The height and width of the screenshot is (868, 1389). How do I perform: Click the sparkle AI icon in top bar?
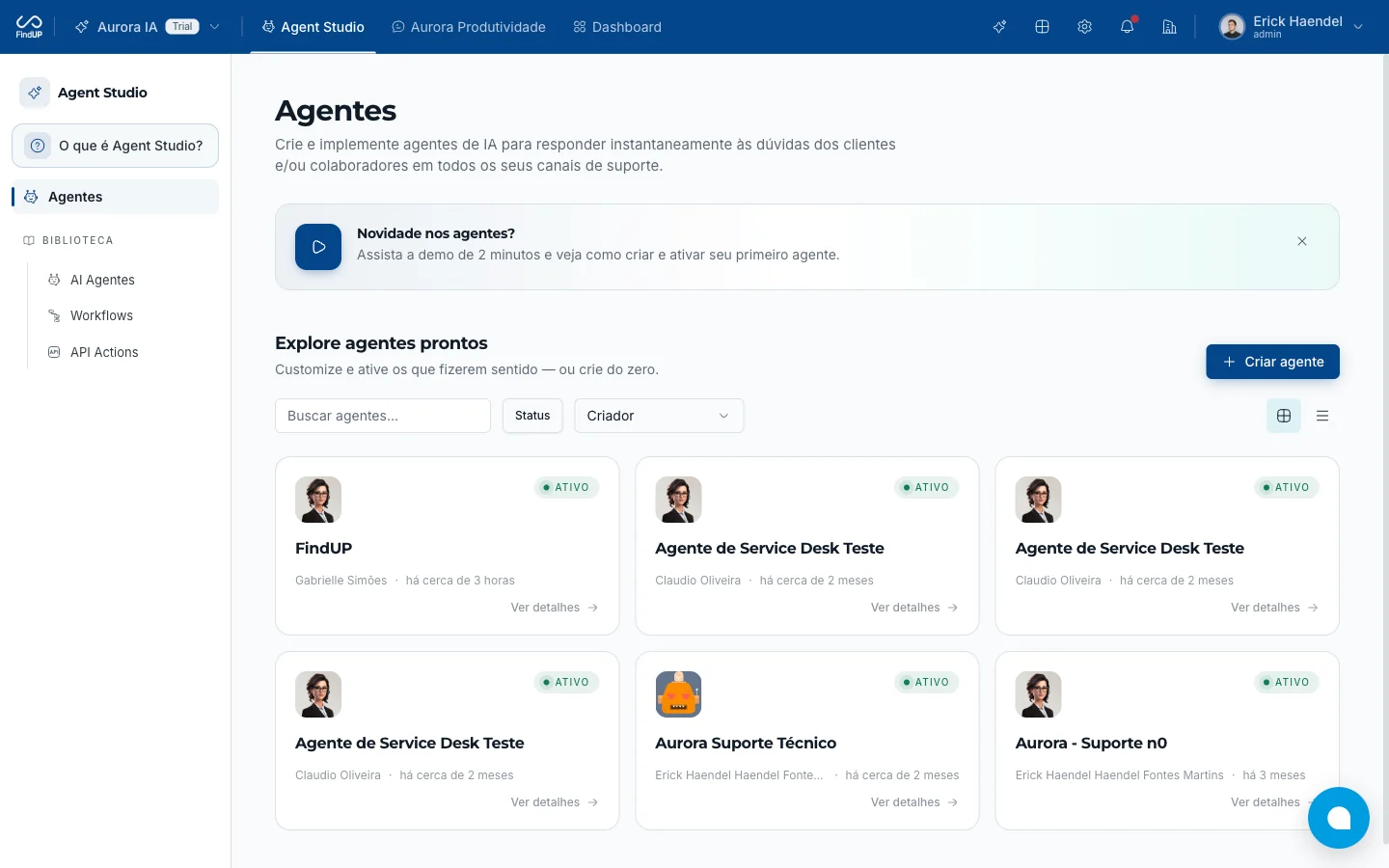coord(999,27)
